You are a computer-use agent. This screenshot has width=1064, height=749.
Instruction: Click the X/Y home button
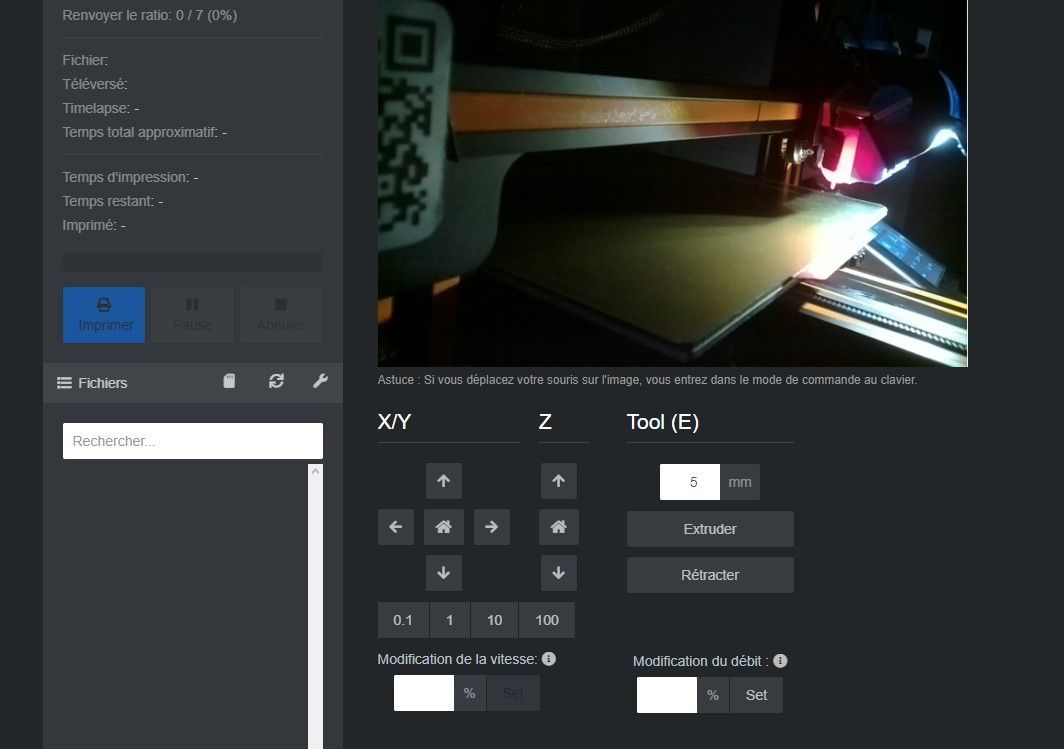tap(444, 527)
